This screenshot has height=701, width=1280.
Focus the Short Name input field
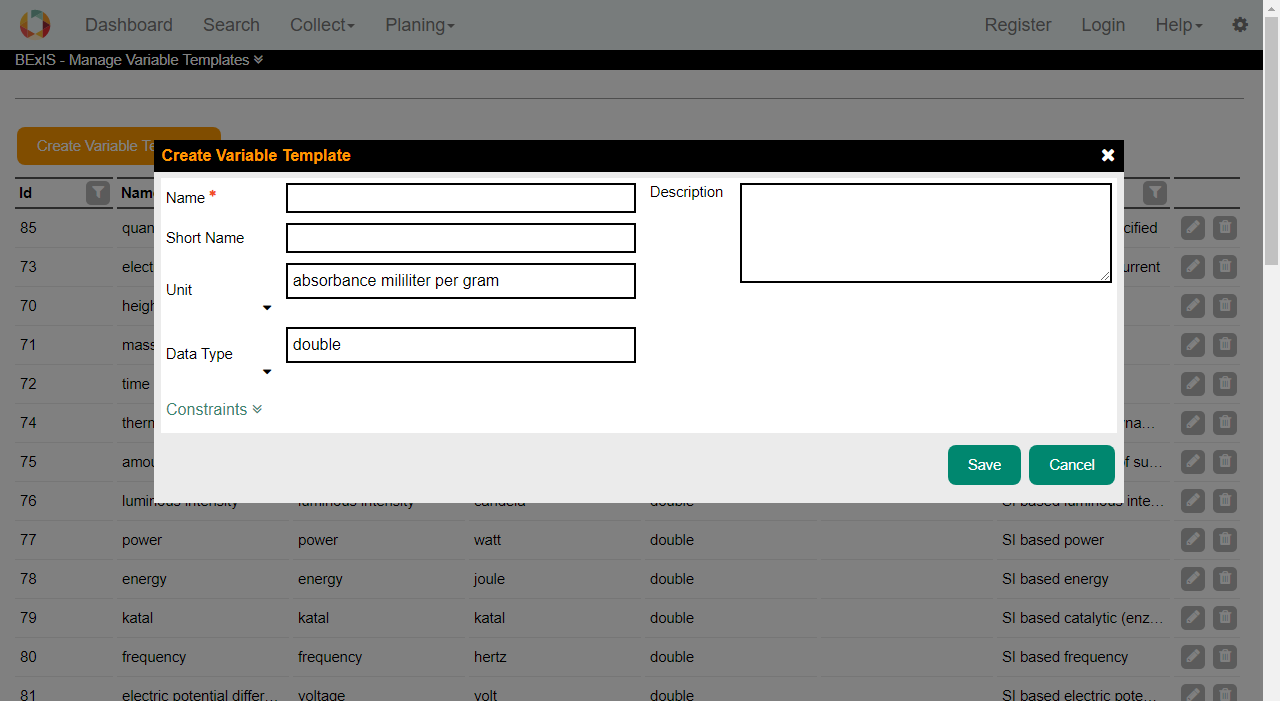pyautogui.click(x=461, y=238)
